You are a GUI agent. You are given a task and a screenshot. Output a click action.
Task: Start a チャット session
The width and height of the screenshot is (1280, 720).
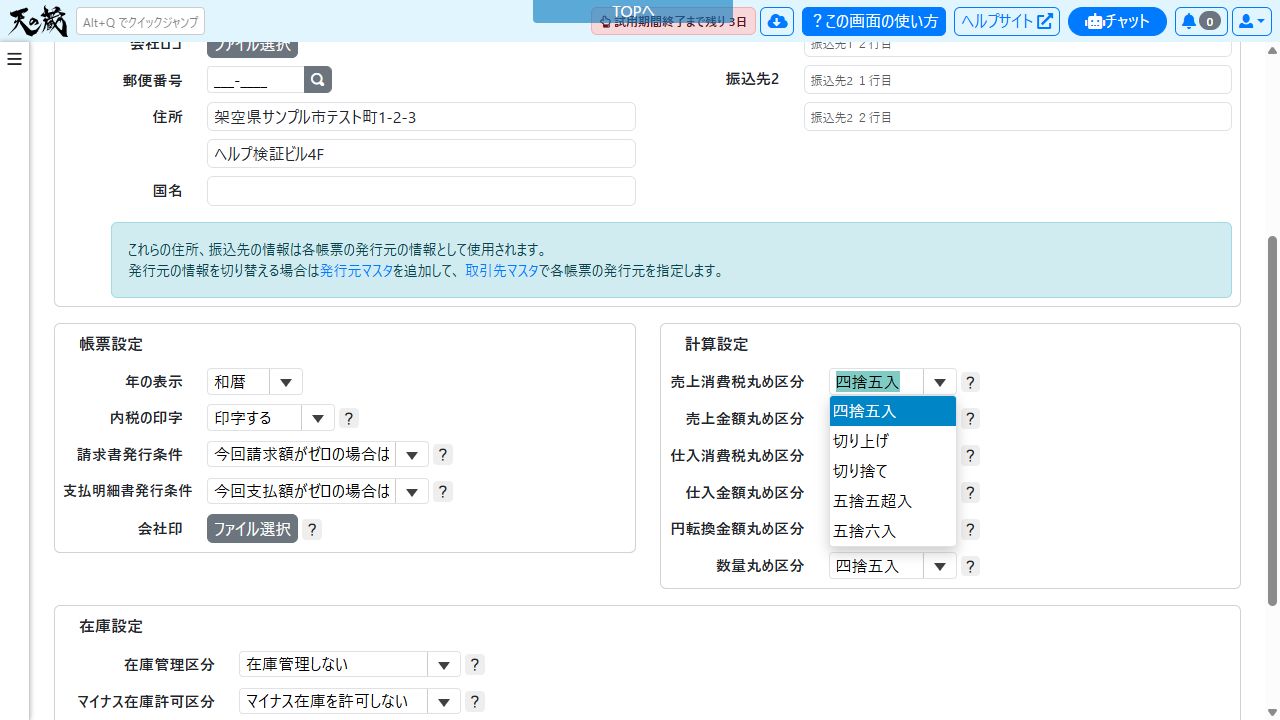1117,21
